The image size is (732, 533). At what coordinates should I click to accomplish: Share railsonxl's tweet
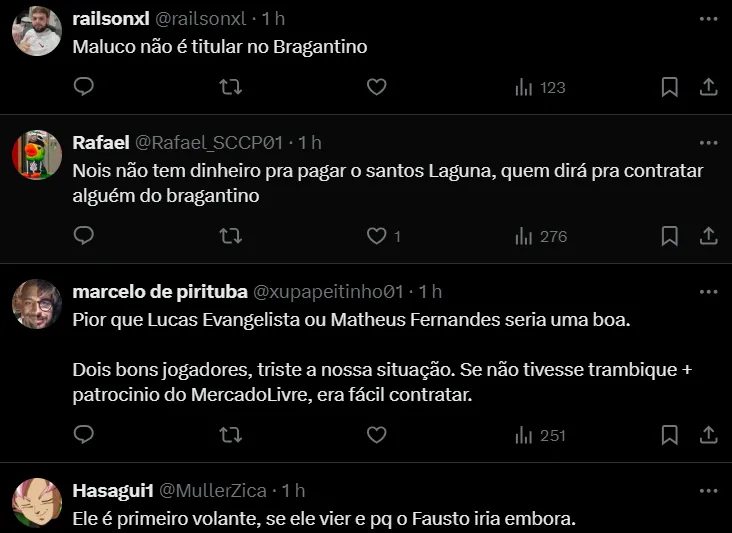pyautogui.click(x=708, y=87)
